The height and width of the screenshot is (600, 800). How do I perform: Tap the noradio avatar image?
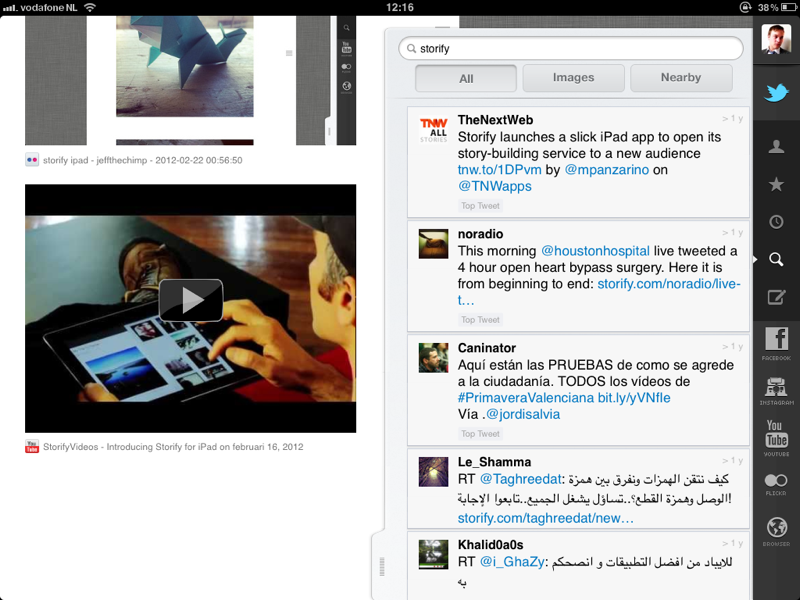coord(433,243)
